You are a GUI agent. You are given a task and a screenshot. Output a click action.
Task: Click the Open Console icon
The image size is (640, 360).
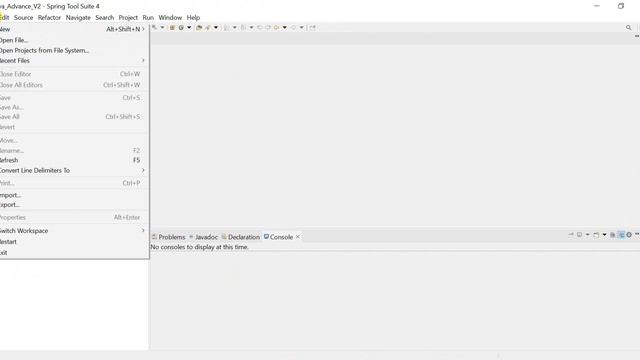click(x=596, y=234)
